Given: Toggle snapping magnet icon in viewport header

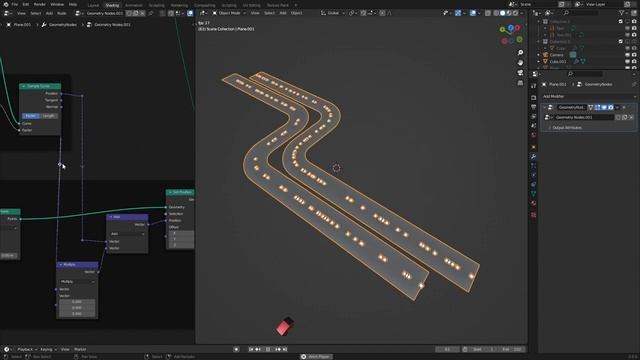Looking at the screenshot, I should [x=363, y=13].
